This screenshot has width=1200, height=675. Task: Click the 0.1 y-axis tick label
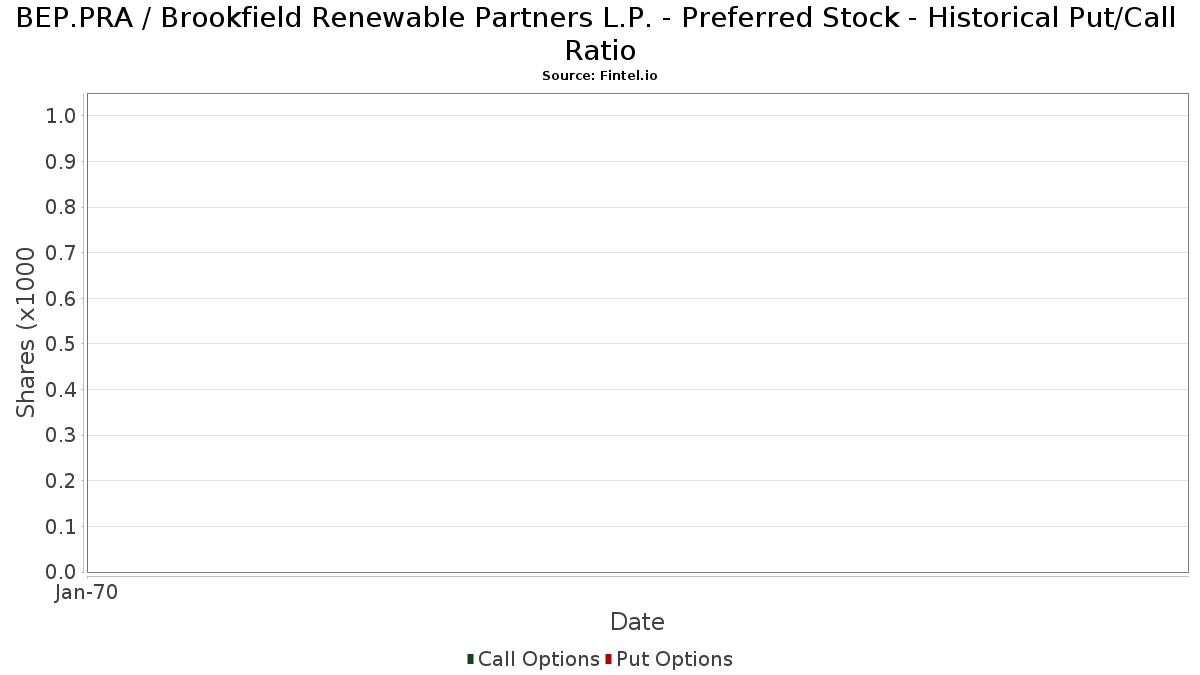pos(61,527)
